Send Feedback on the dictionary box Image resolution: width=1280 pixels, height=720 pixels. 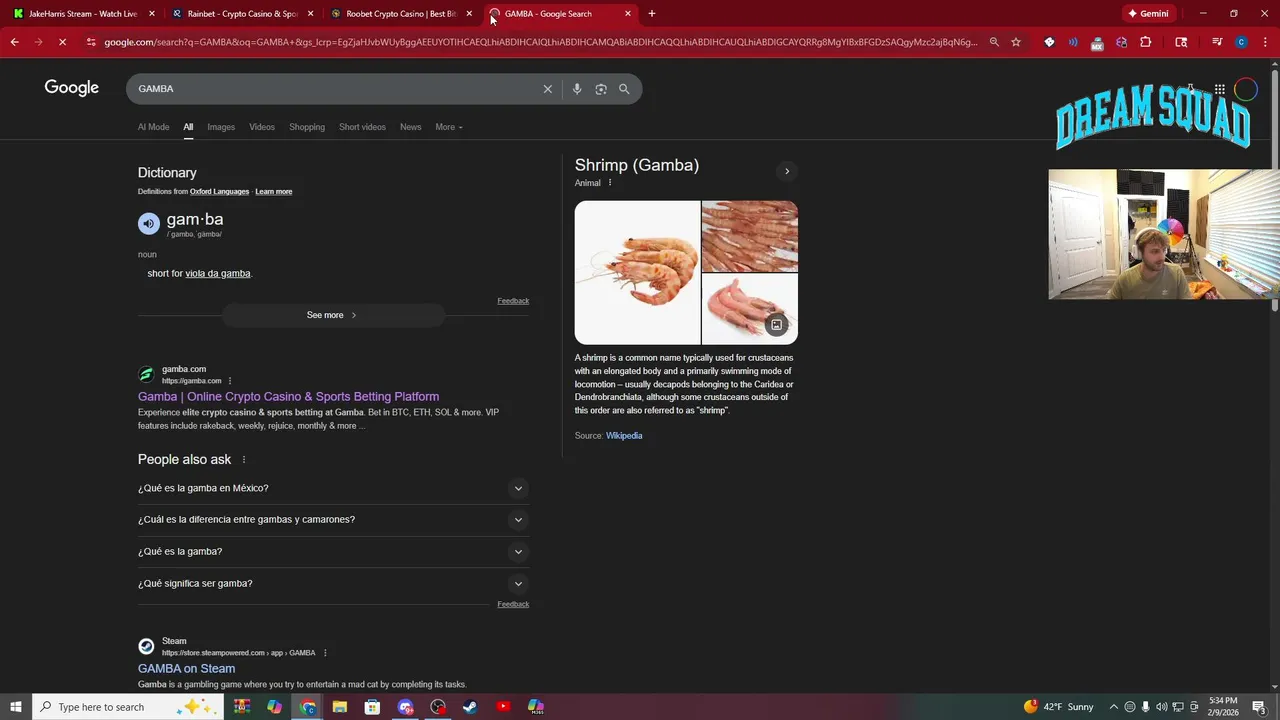[513, 301]
